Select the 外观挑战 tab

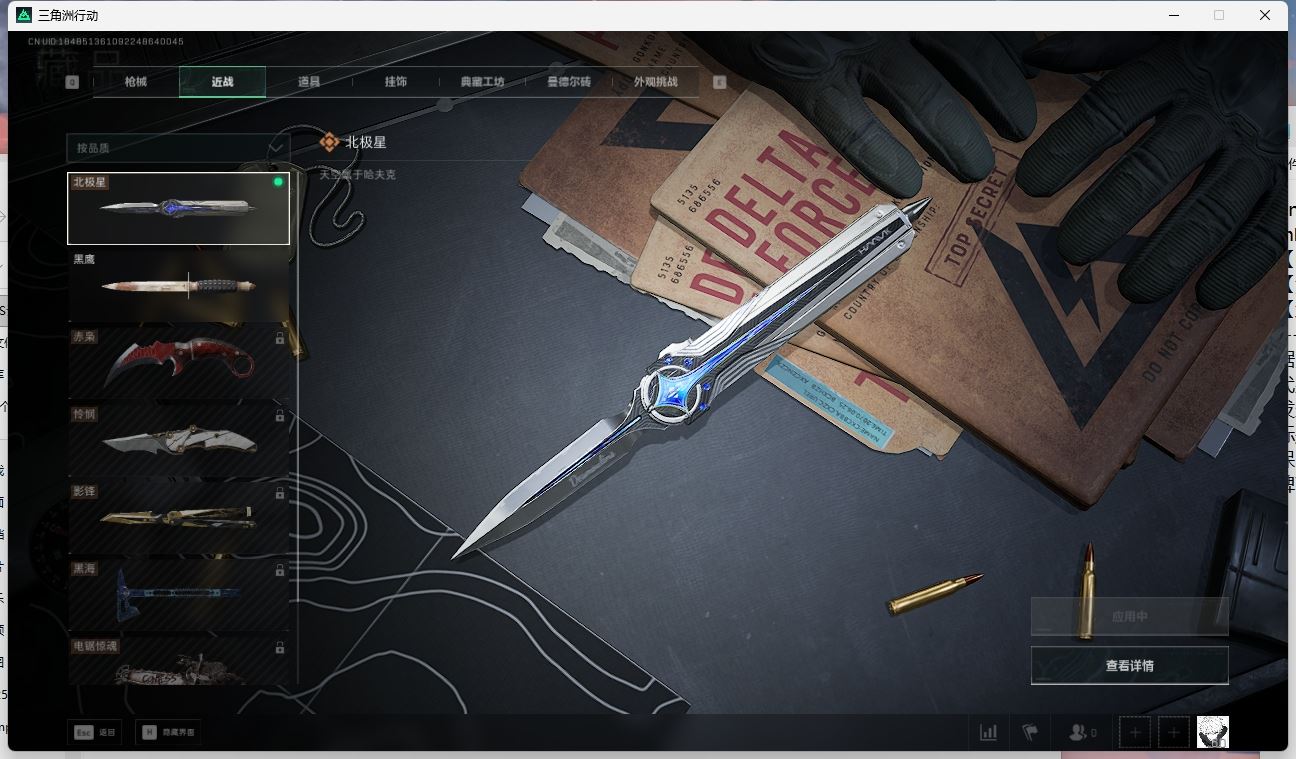click(x=655, y=82)
